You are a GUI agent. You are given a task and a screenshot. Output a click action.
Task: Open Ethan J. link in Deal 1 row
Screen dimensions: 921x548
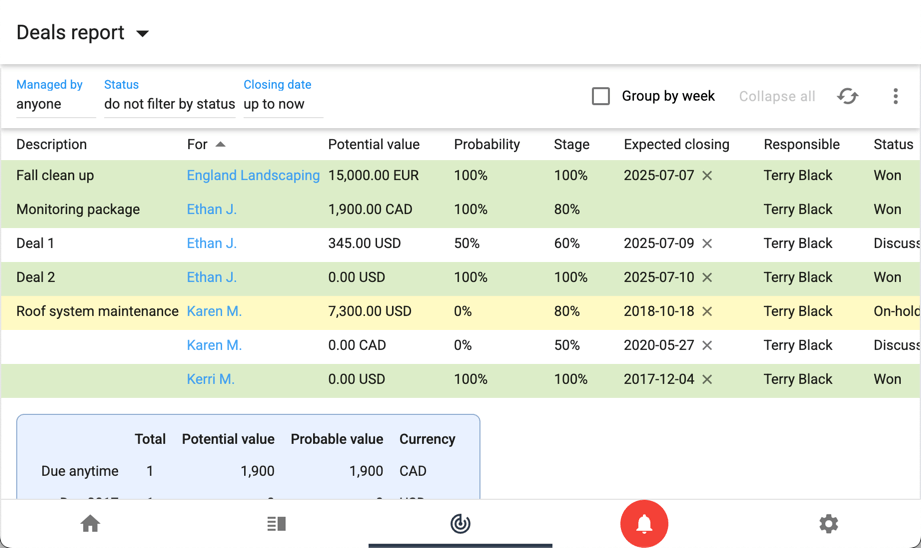tap(211, 244)
